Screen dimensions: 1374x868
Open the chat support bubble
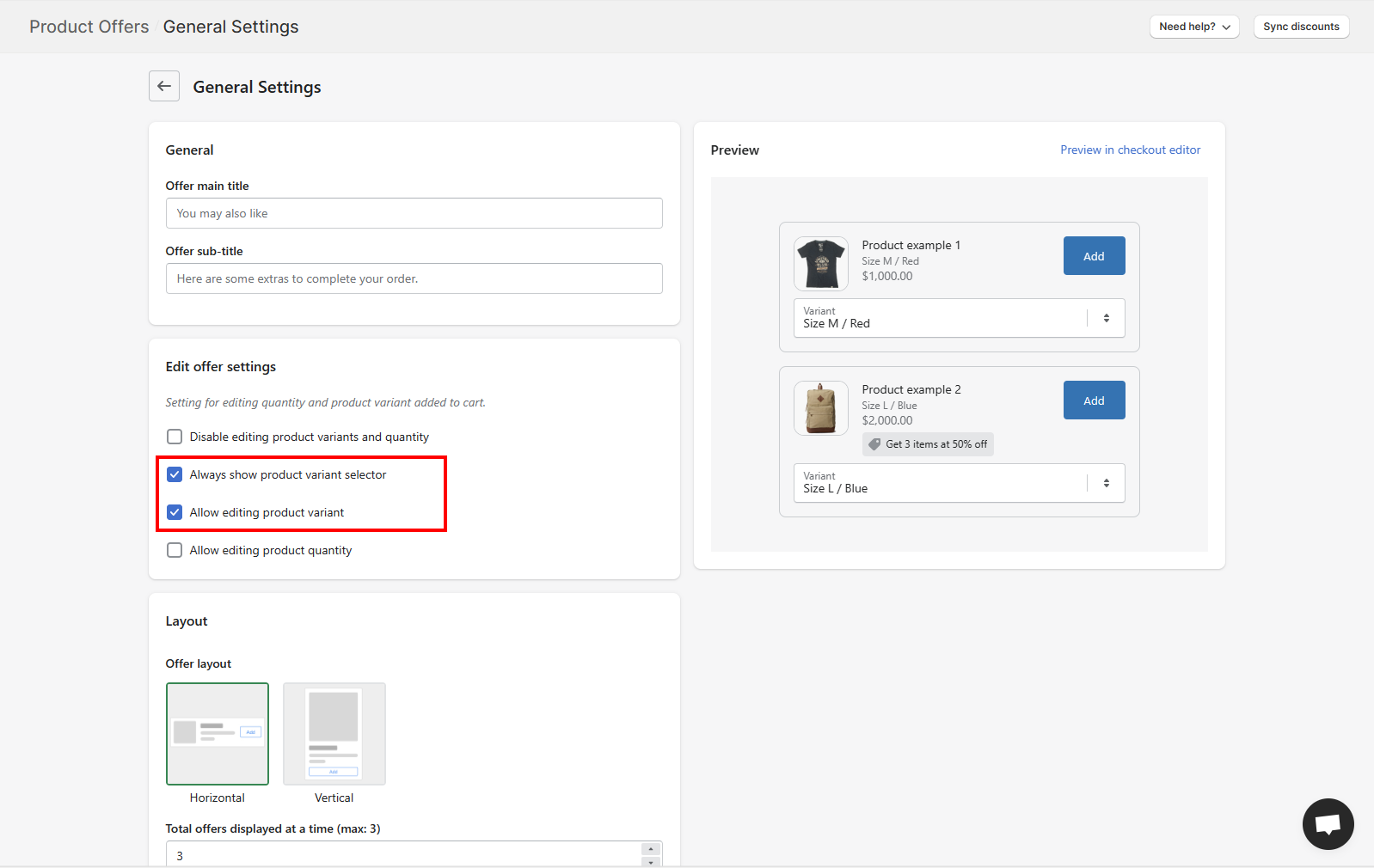click(x=1328, y=824)
